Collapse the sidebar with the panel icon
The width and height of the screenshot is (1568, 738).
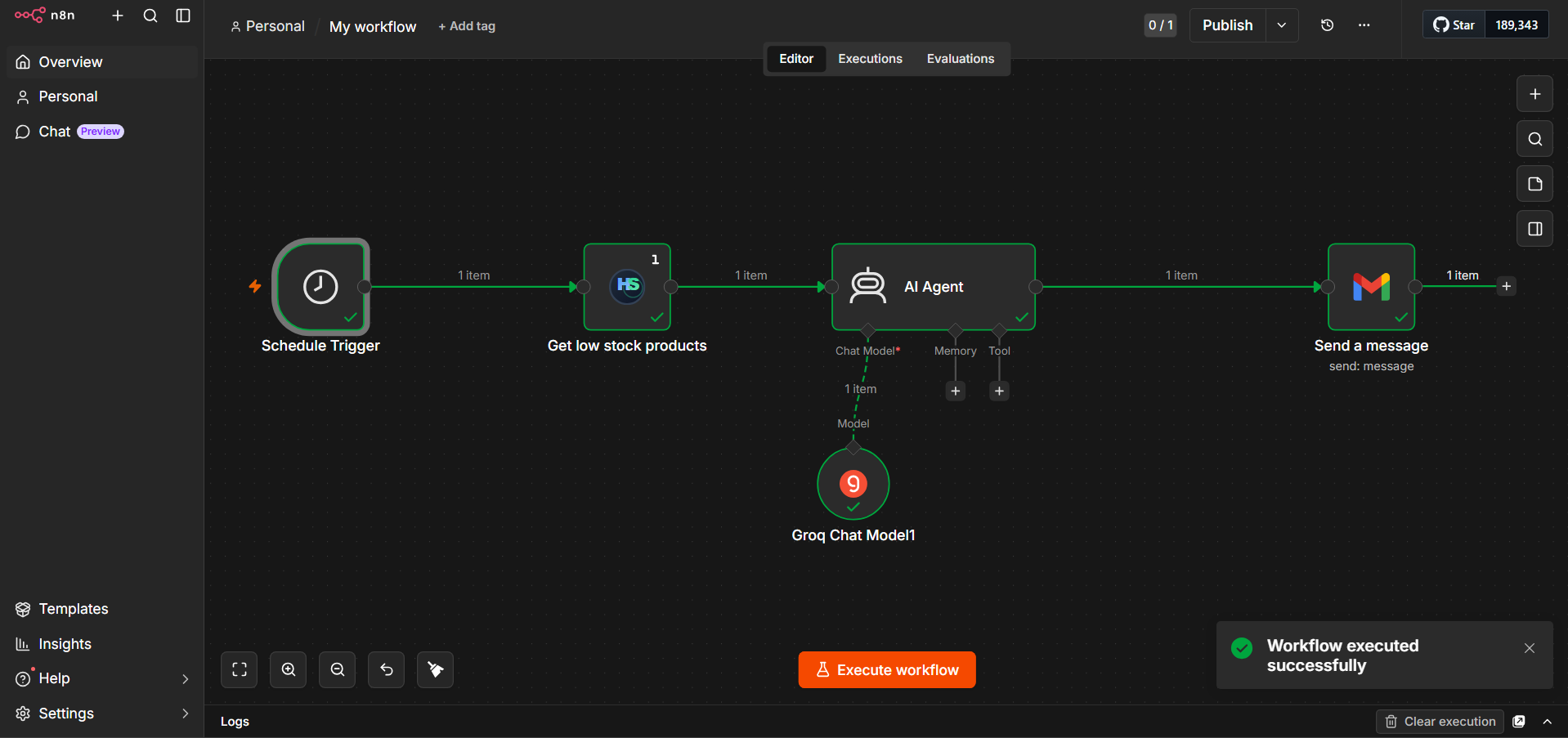[x=183, y=16]
